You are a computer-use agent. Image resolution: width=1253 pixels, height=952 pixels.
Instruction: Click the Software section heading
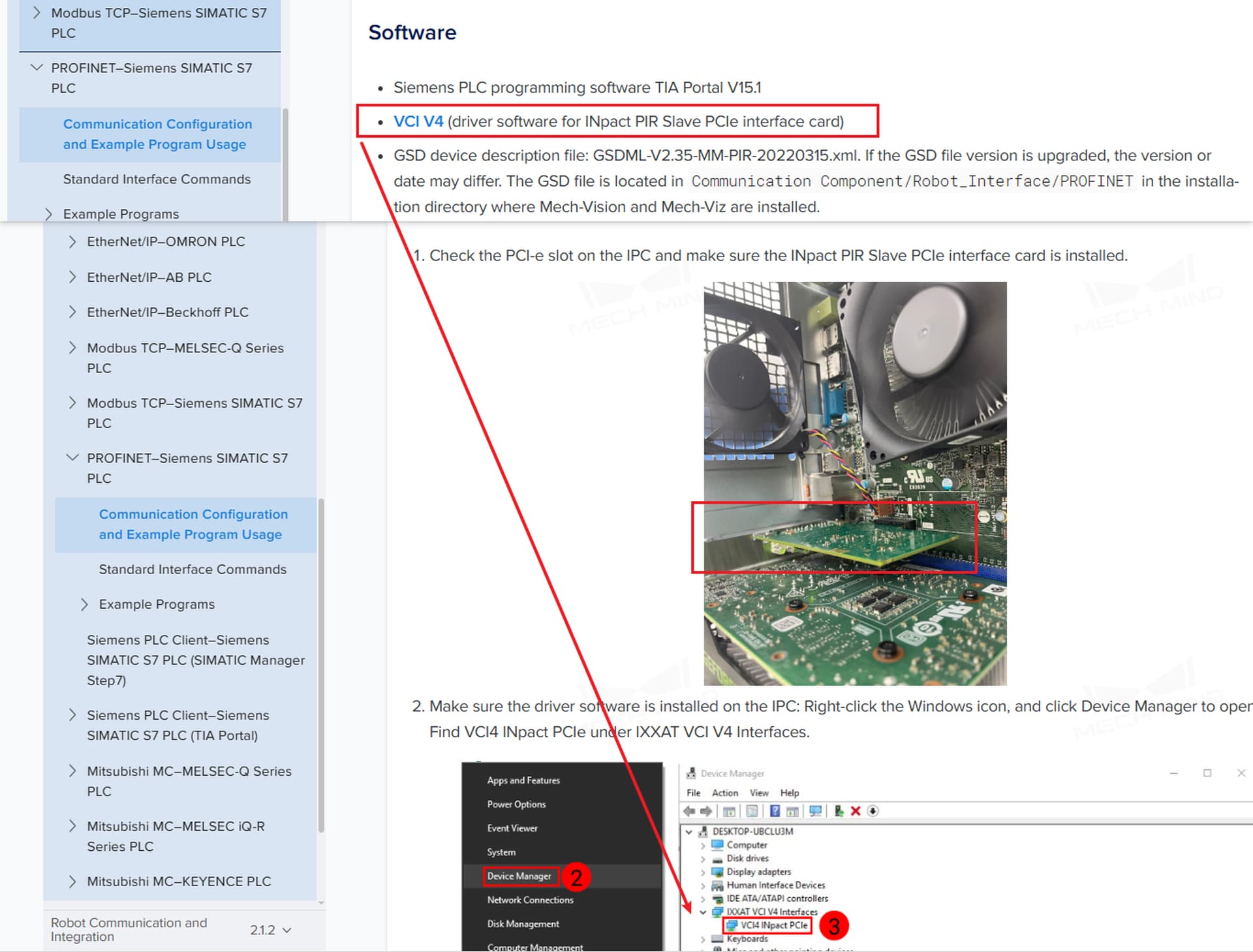coord(412,32)
